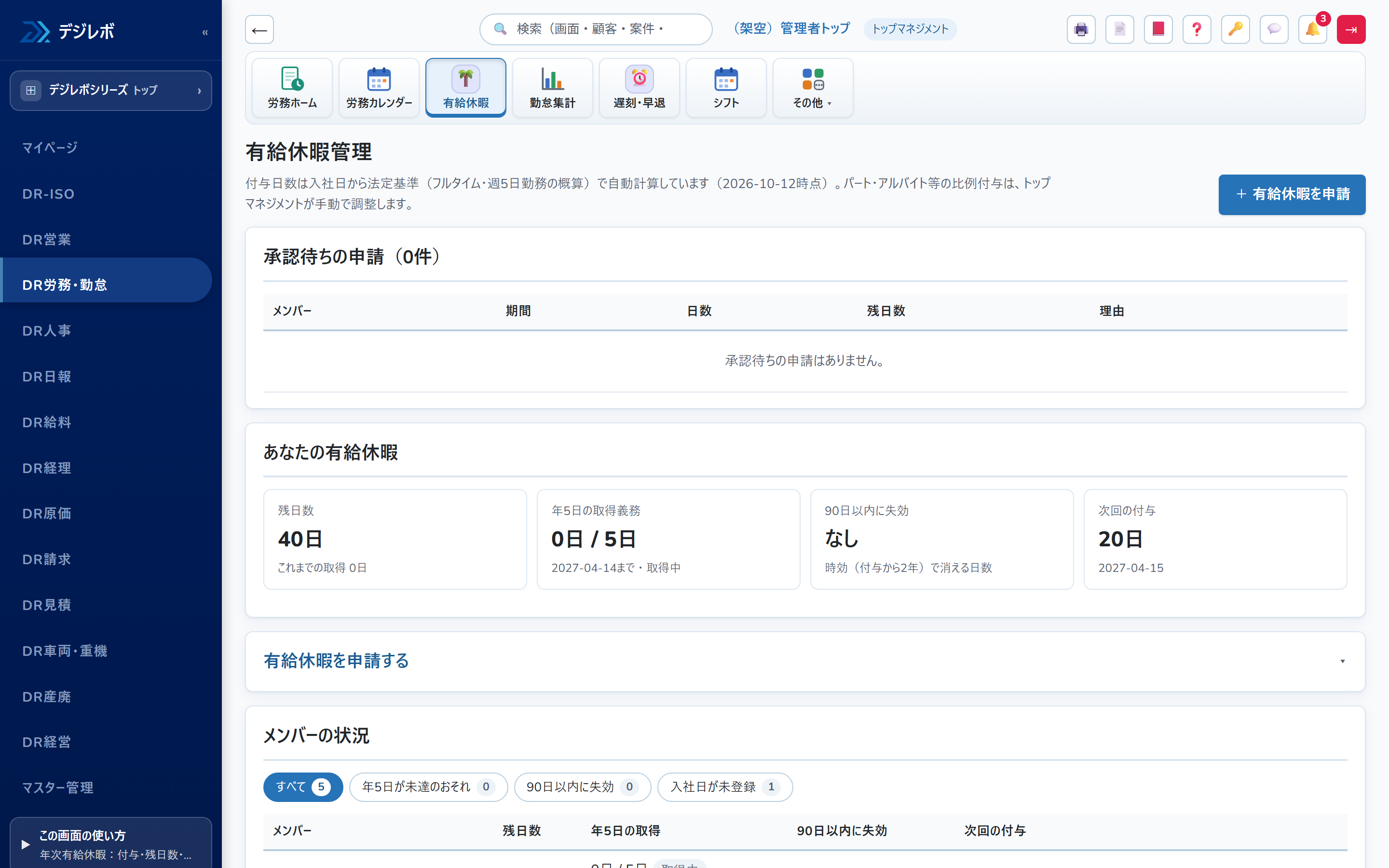Screen dimensions: 1389x868
Task: Click the search input field
Action: pos(596,29)
